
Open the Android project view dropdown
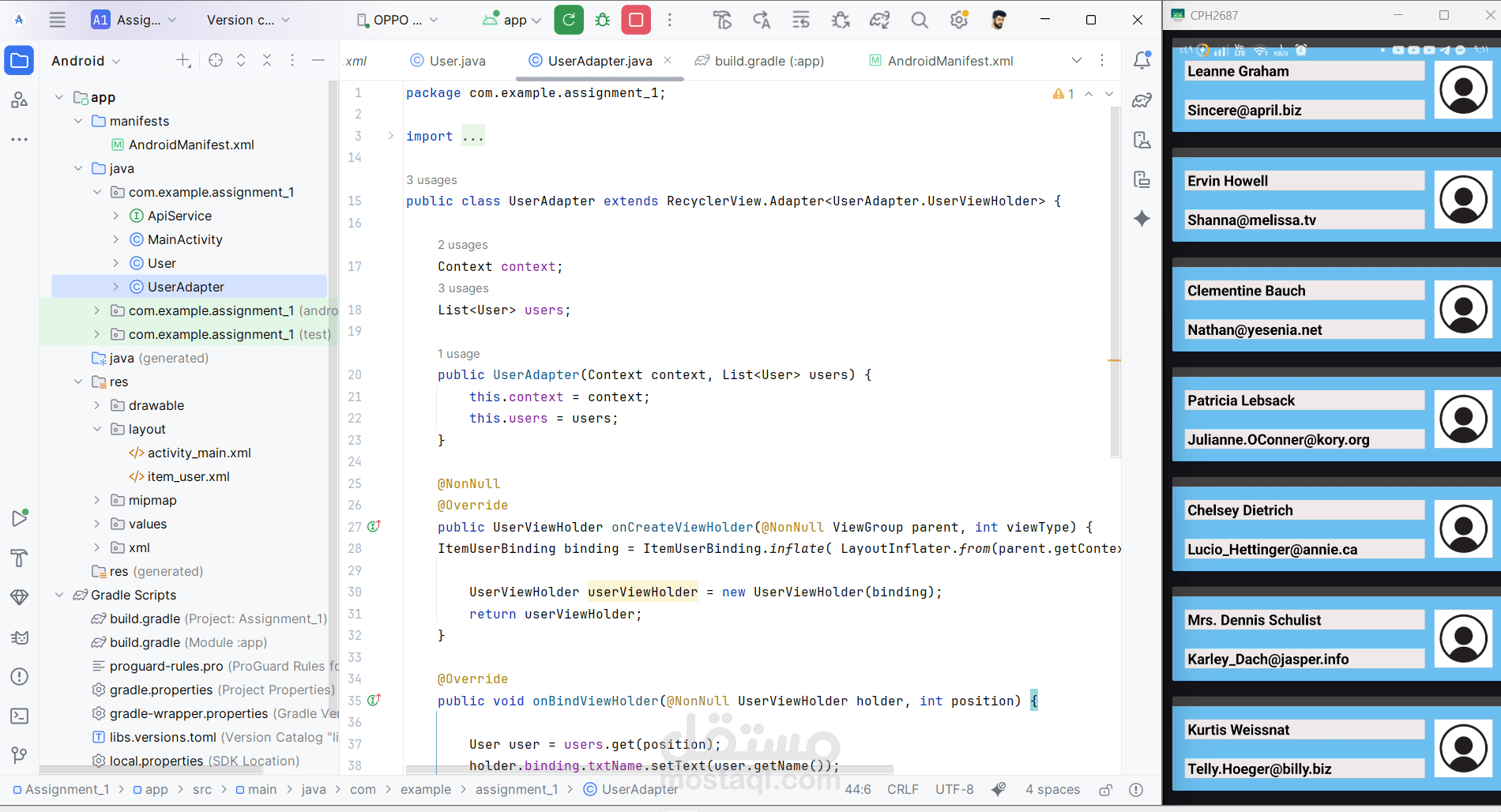(x=86, y=61)
